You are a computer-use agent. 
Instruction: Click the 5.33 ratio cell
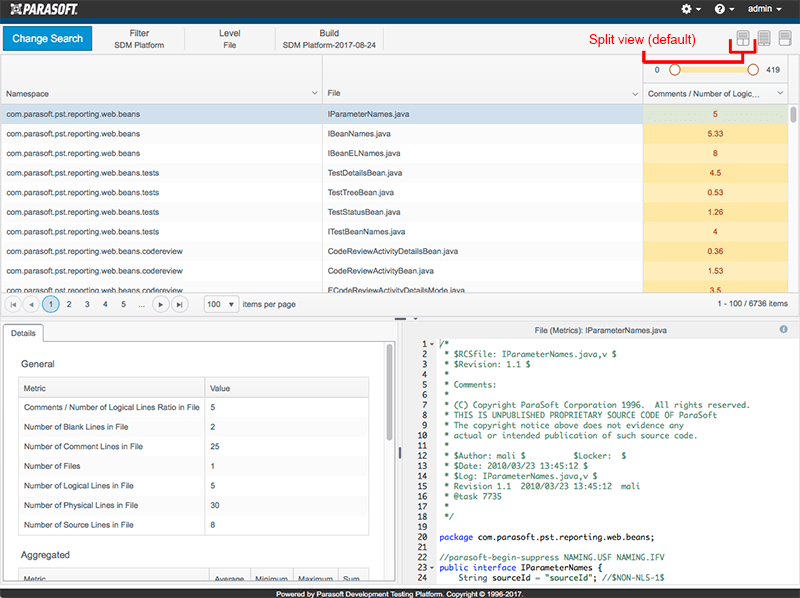tap(715, 134)
